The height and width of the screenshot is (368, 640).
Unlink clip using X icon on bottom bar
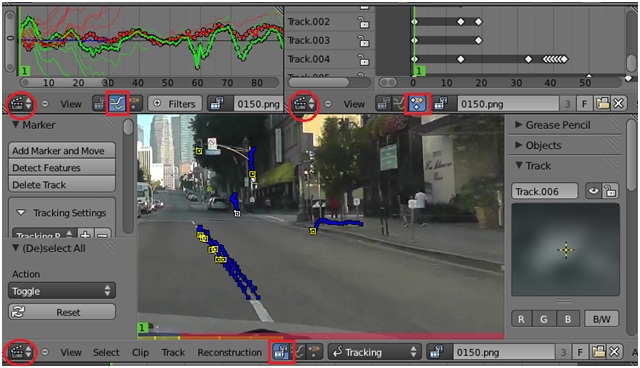(614, 352)
